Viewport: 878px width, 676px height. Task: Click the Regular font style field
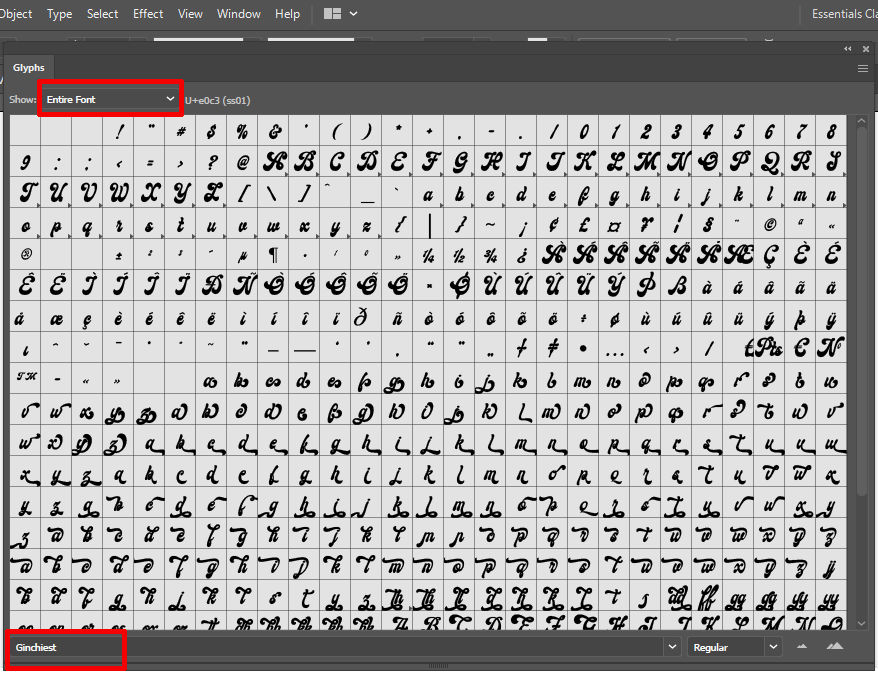(x=726, y=647)
